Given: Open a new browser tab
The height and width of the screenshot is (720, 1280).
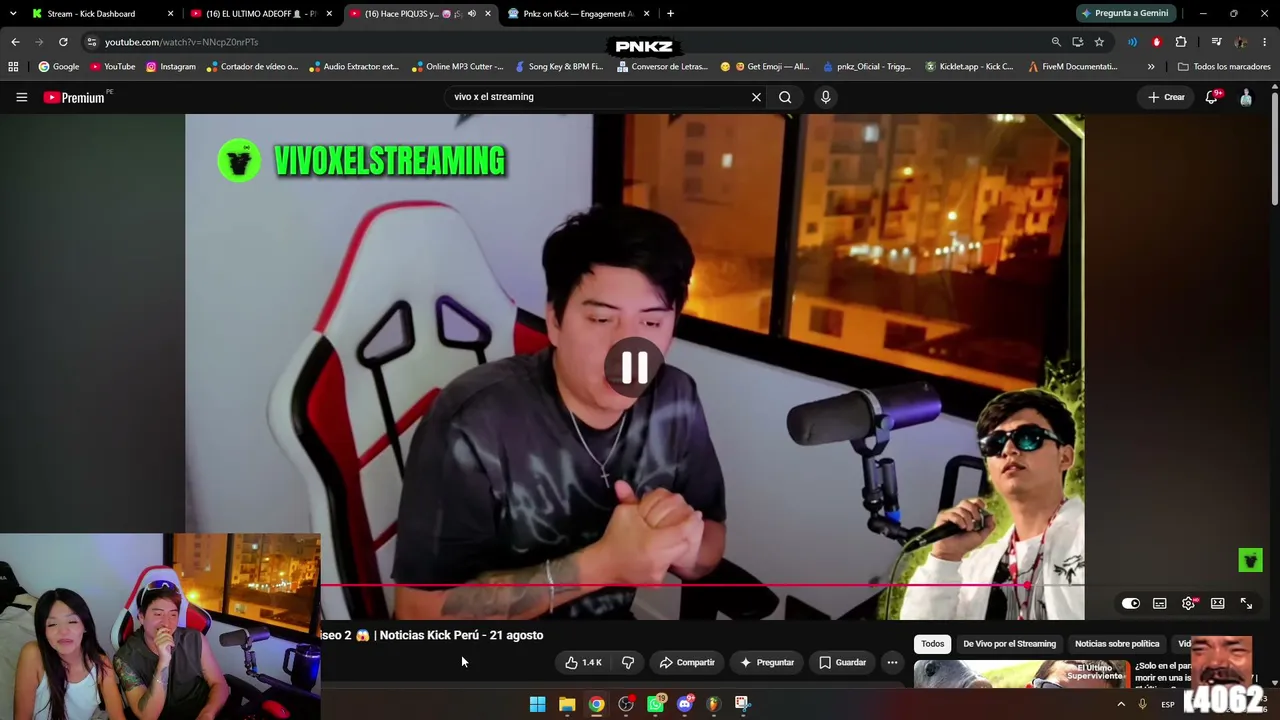Looking at the screenshot, I should pyautogui.click(x=670, y=14).
